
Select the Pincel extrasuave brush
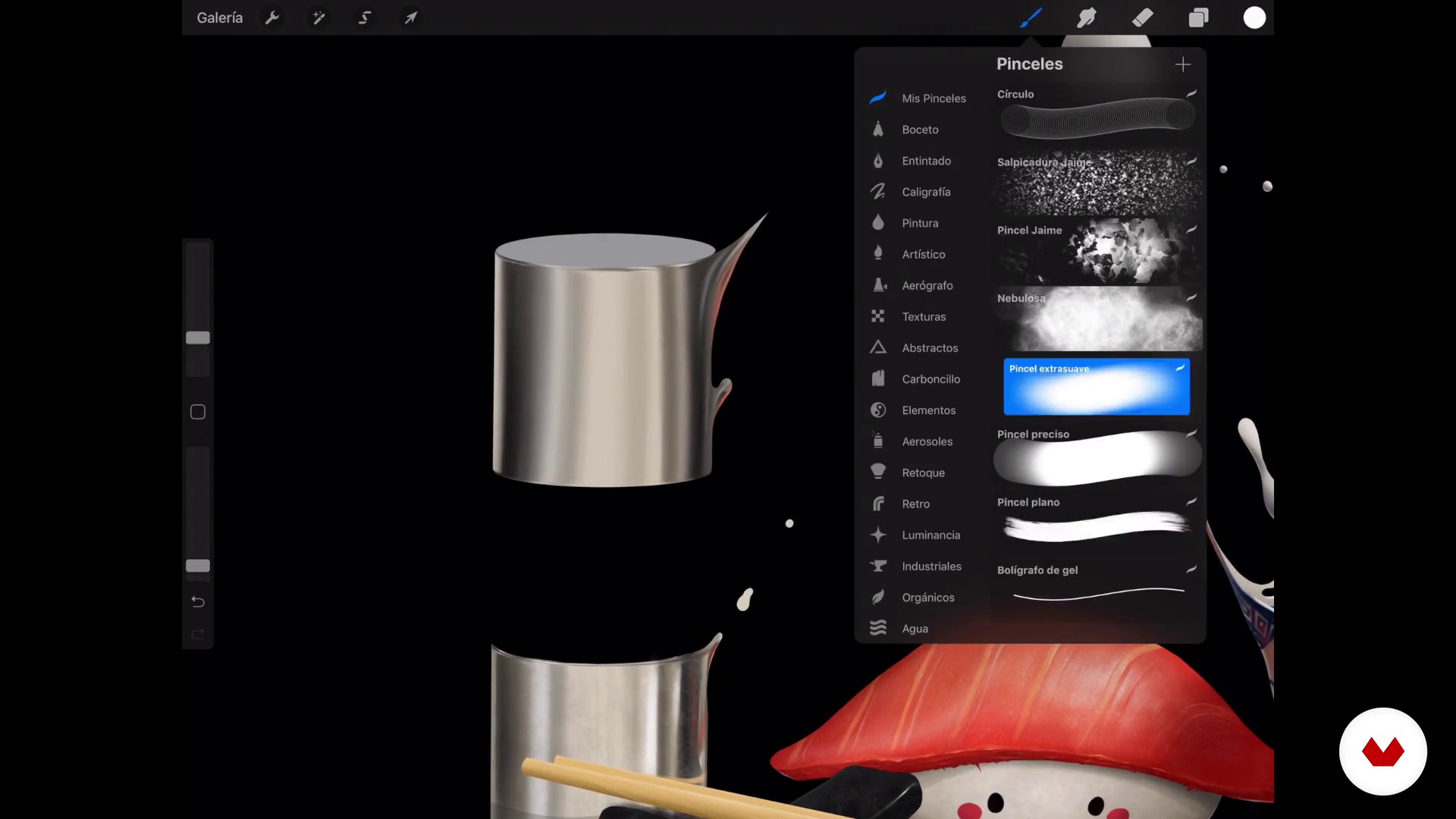pyautogui.click(x=1097, y=387)
